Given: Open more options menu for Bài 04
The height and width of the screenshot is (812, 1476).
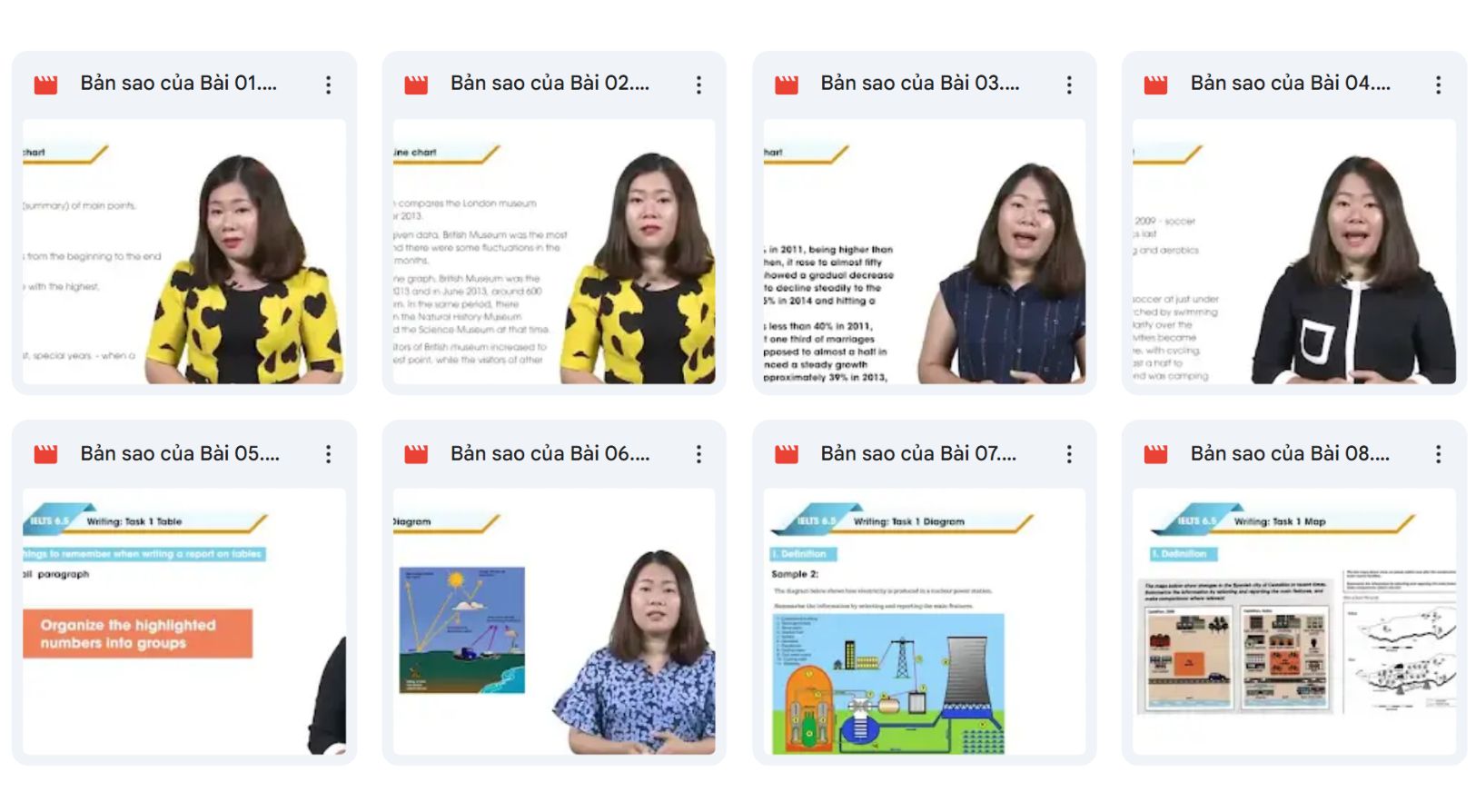Looking at the screenshot, I should [1438, 85].
